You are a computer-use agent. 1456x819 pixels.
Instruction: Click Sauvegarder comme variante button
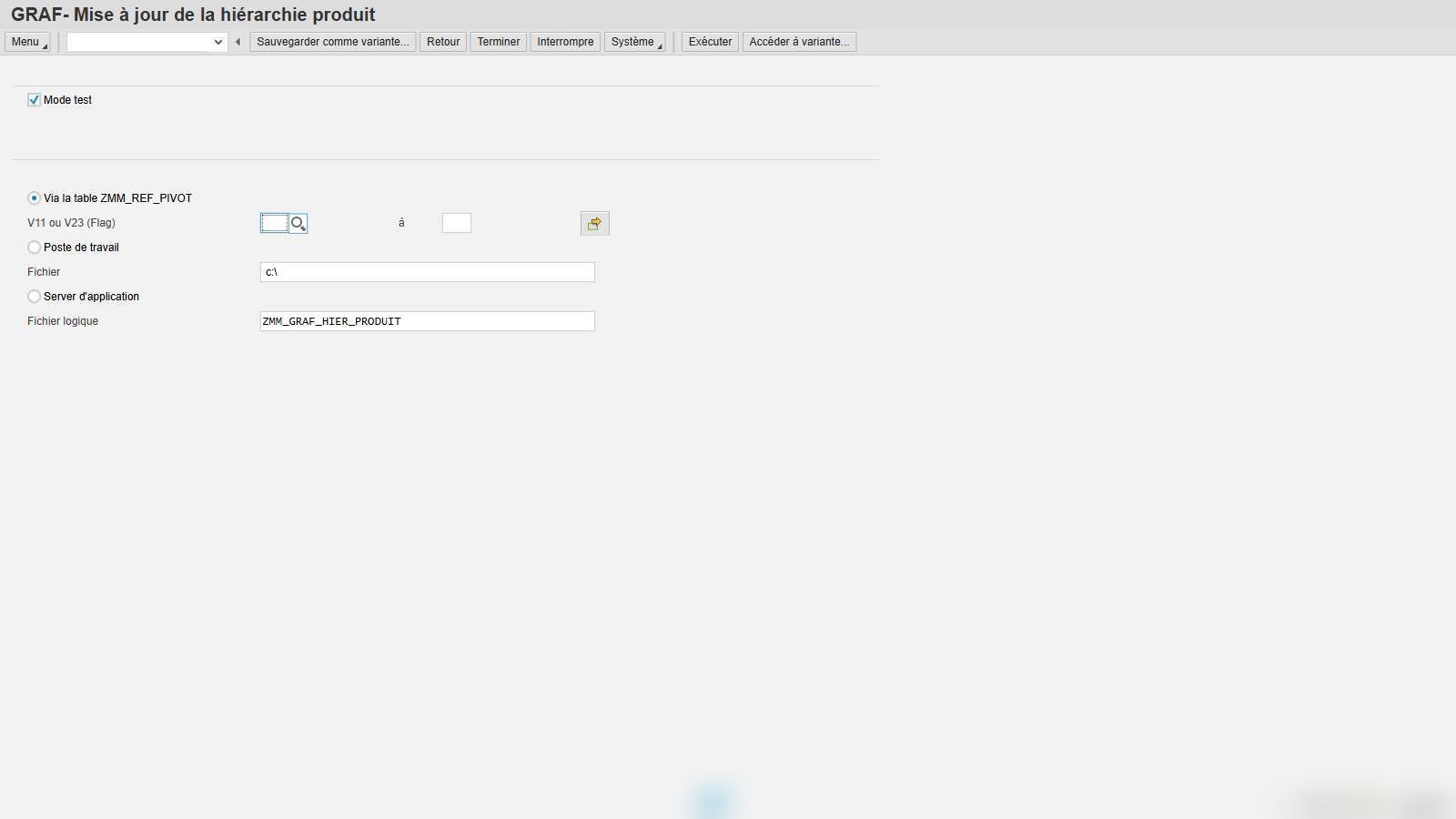pos(333,42)
